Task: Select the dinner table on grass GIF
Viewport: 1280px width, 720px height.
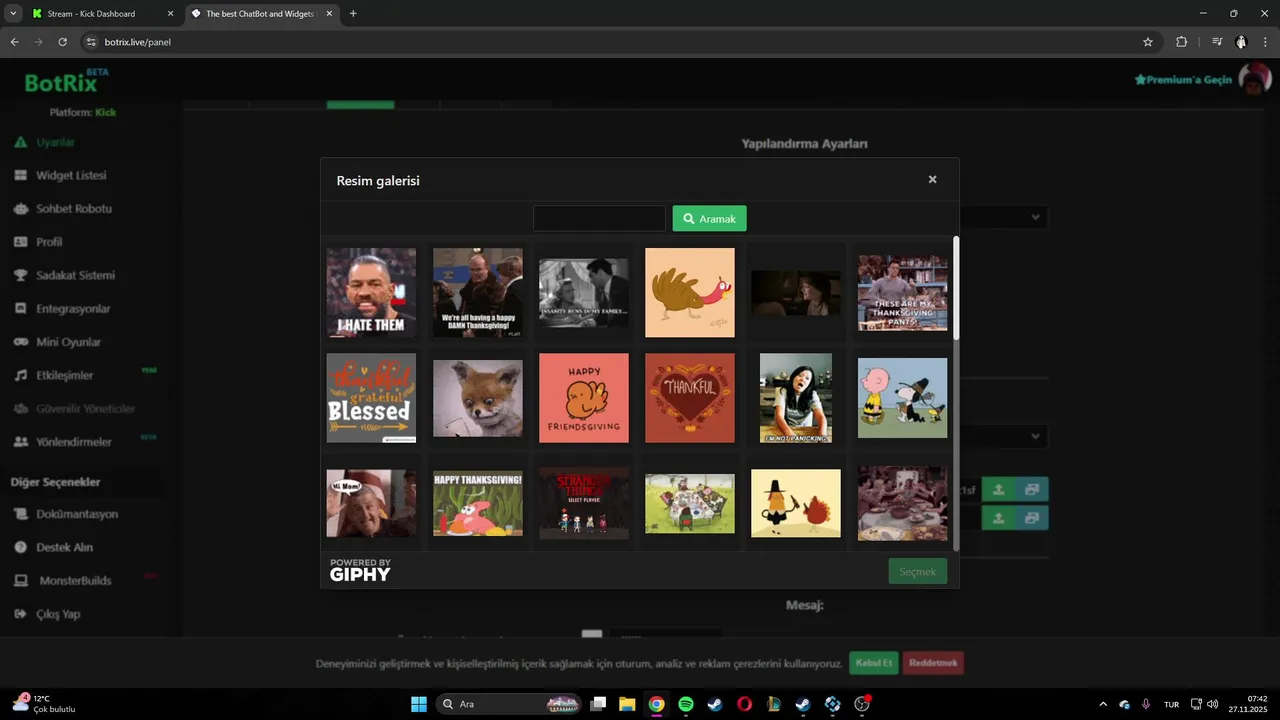Action: click(690, 504)
